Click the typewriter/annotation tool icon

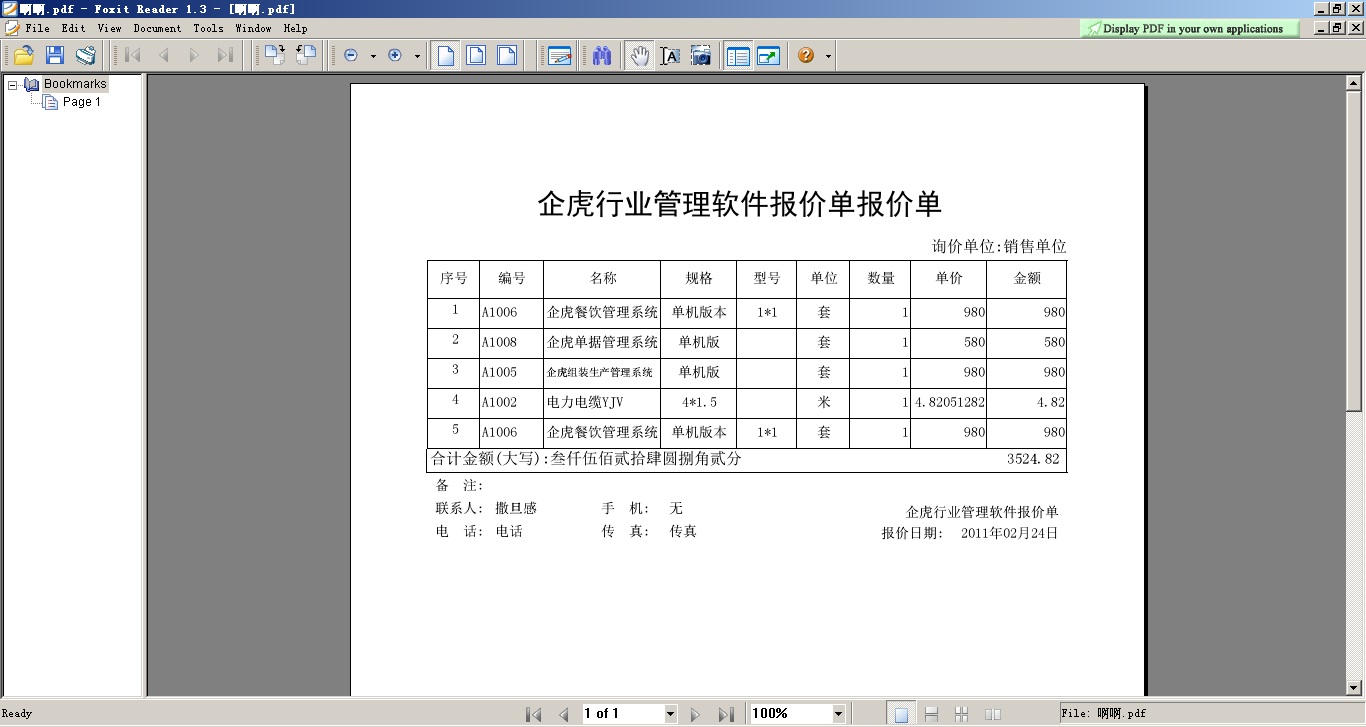[560, 56]
